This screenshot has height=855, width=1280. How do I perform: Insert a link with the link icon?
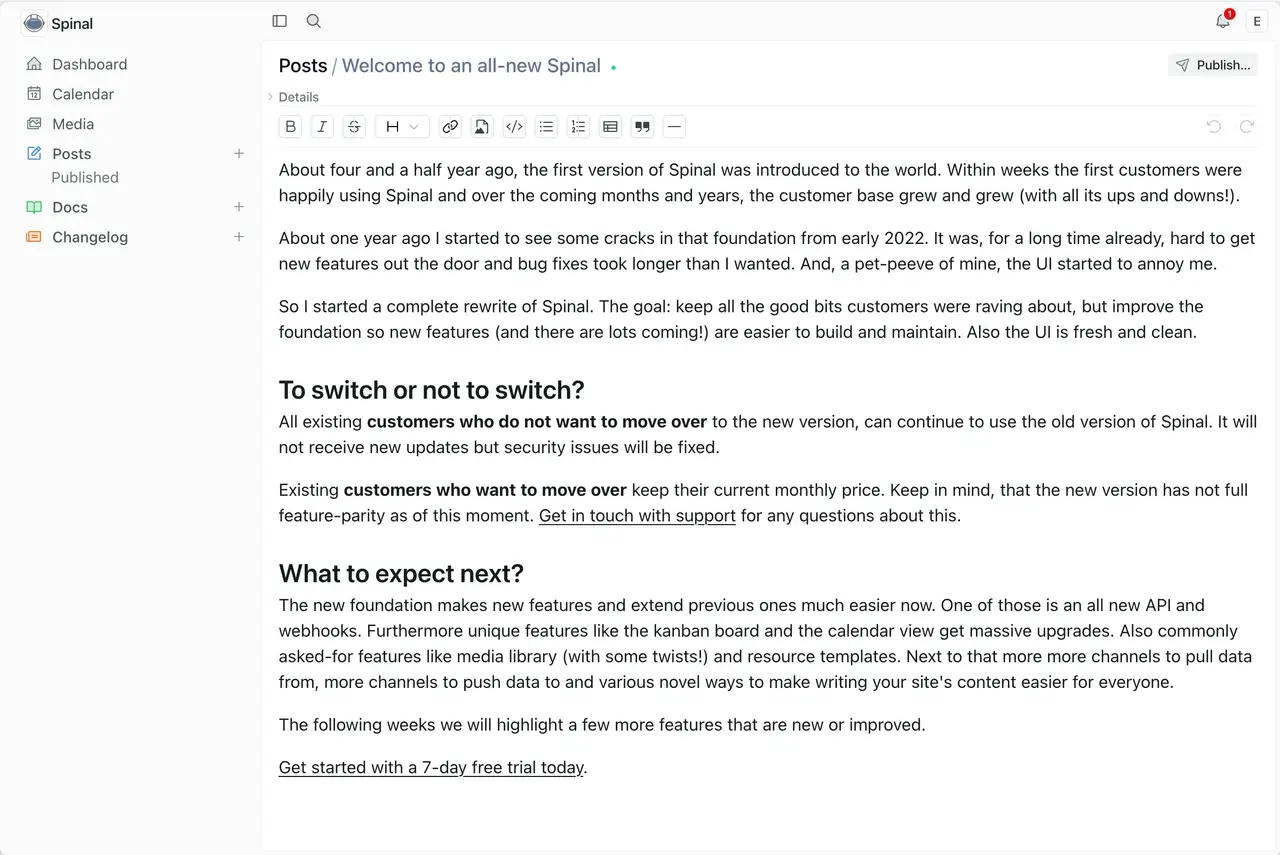pos(450,126)
